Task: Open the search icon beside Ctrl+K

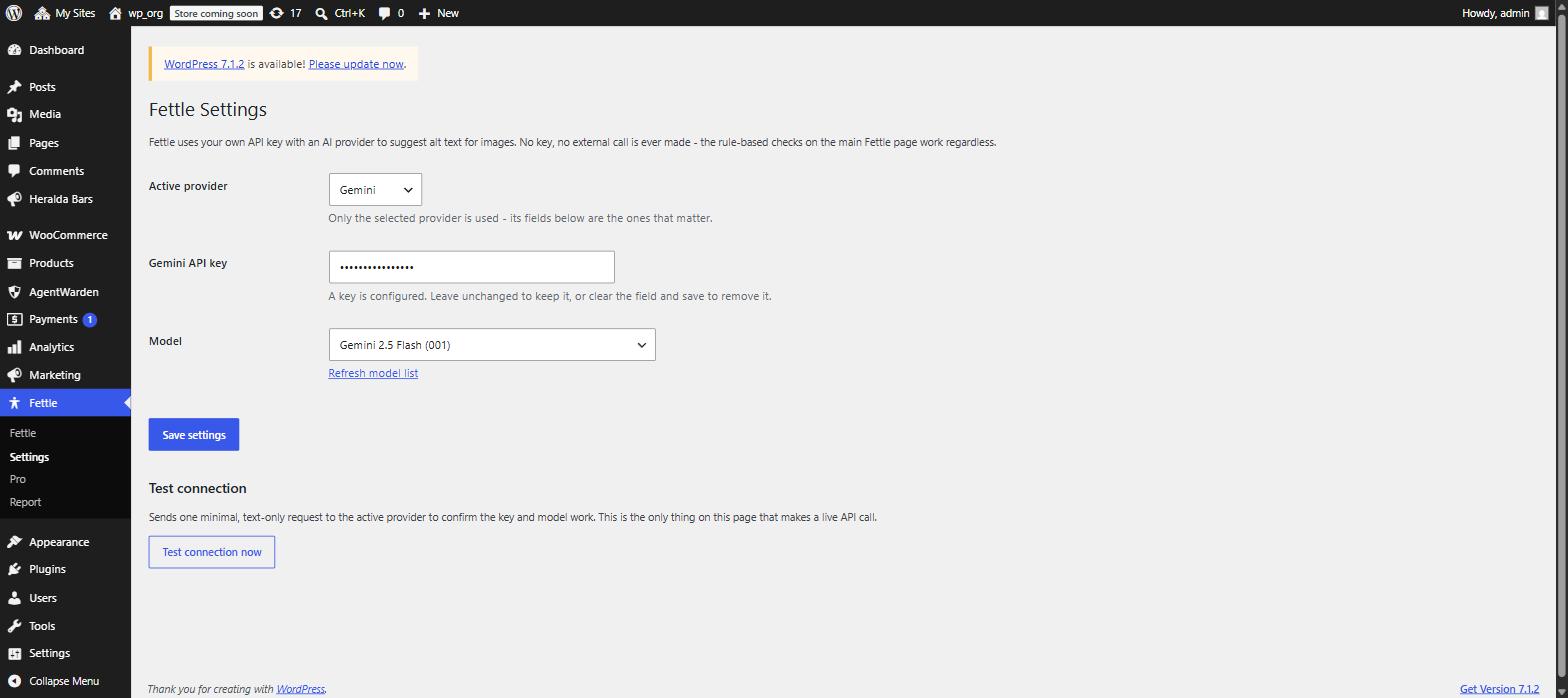Action: [x=321, y=13]
